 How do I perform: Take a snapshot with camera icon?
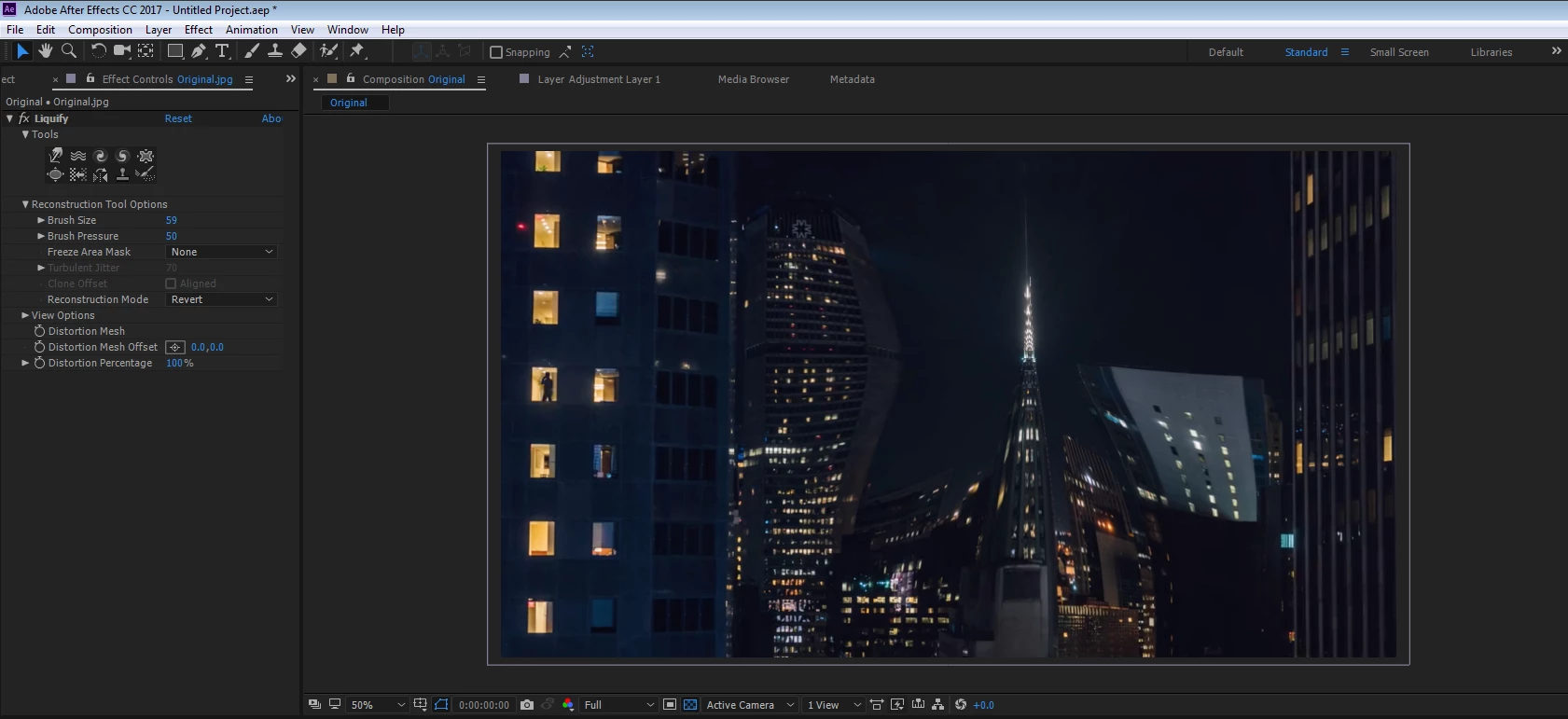click(x=527, y=705)
